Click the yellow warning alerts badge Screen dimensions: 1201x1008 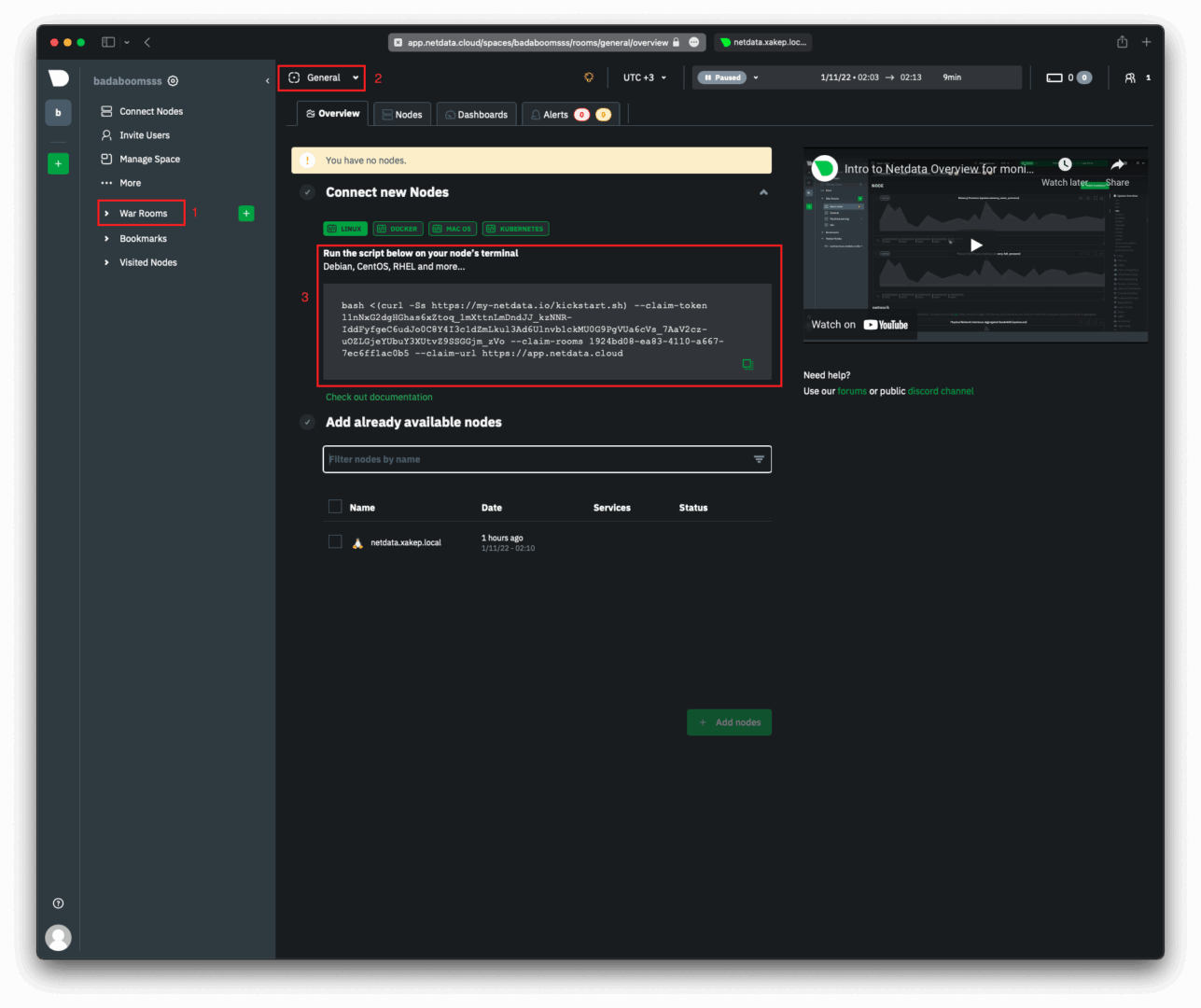[x=603, y=115]
